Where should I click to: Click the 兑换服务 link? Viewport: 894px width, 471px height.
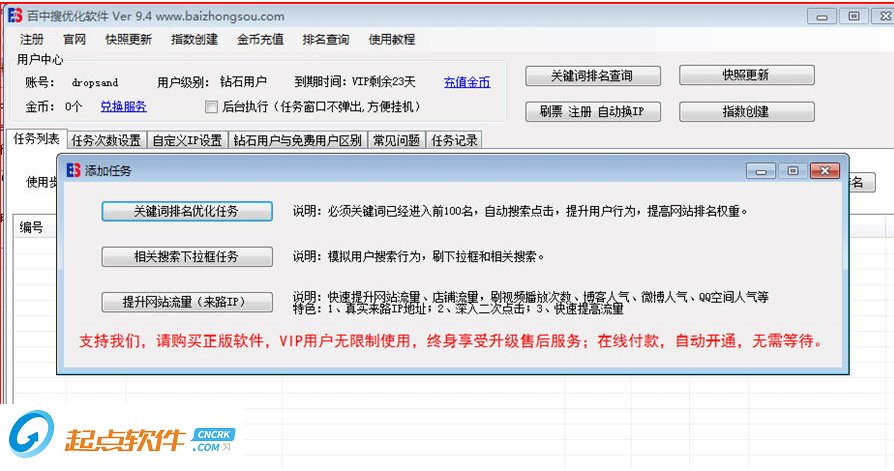tap(123, 107)
